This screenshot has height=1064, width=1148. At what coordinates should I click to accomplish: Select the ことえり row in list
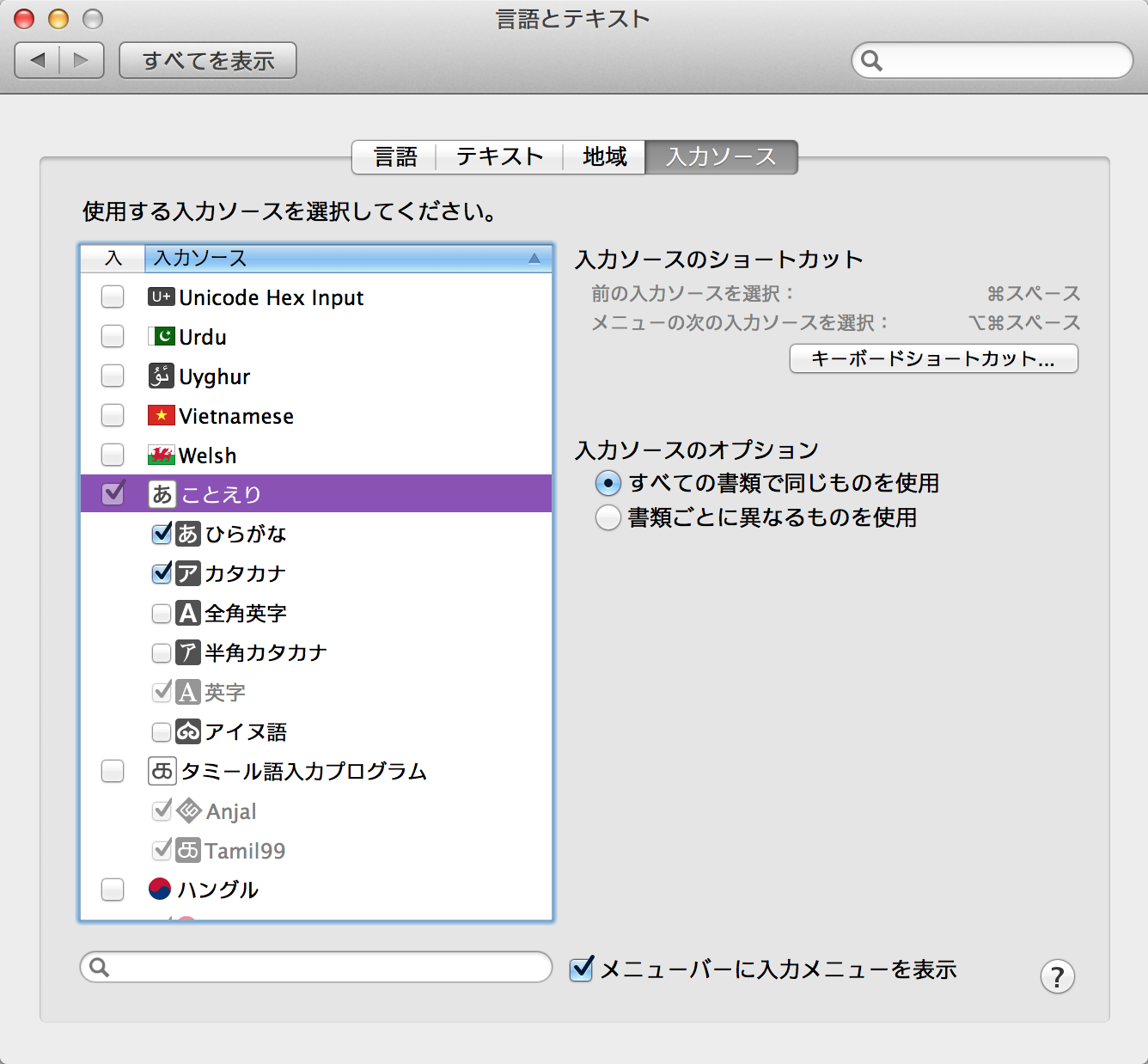(344, 494)
